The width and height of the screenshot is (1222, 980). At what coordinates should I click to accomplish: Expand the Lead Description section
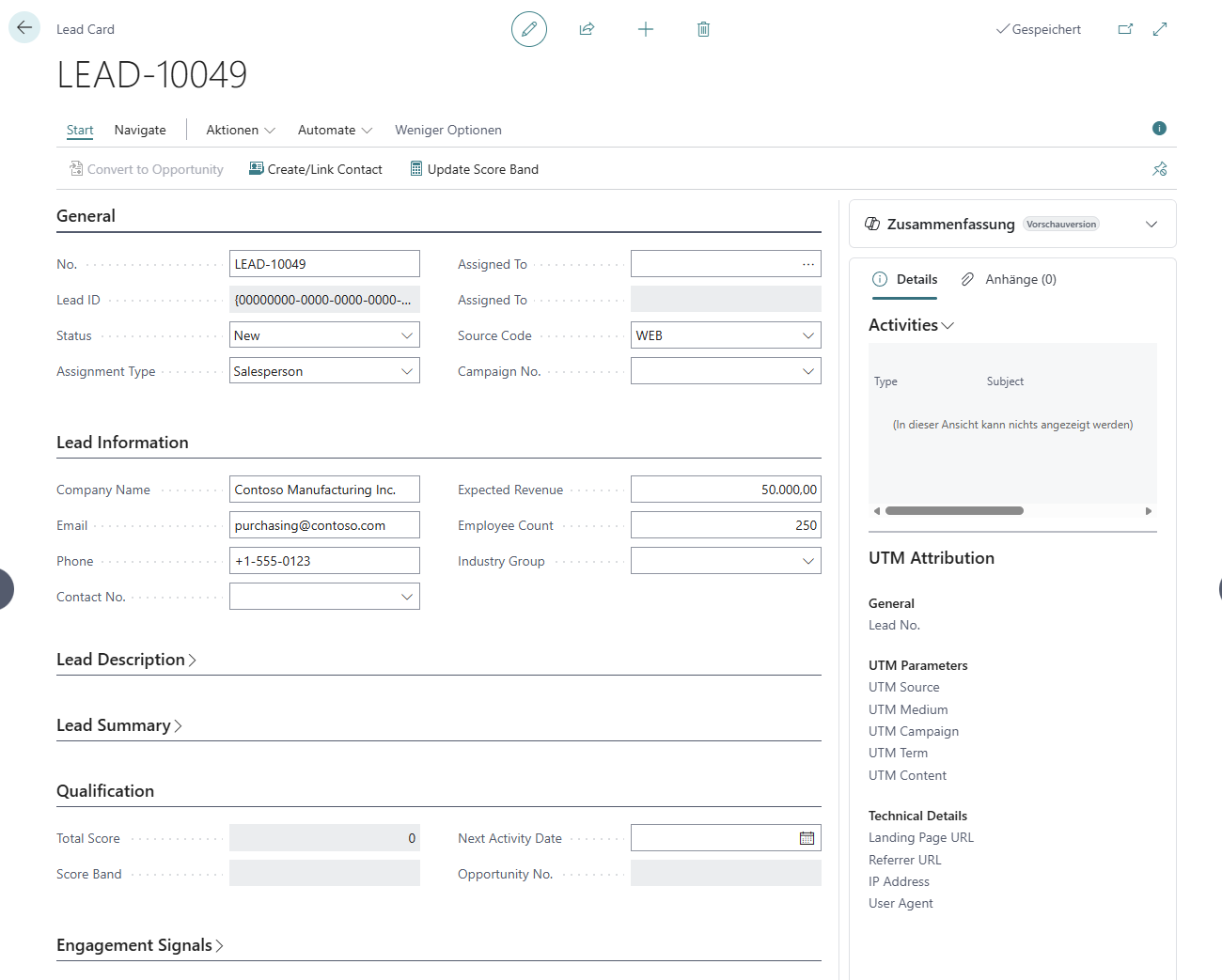[x=126, y=660]
